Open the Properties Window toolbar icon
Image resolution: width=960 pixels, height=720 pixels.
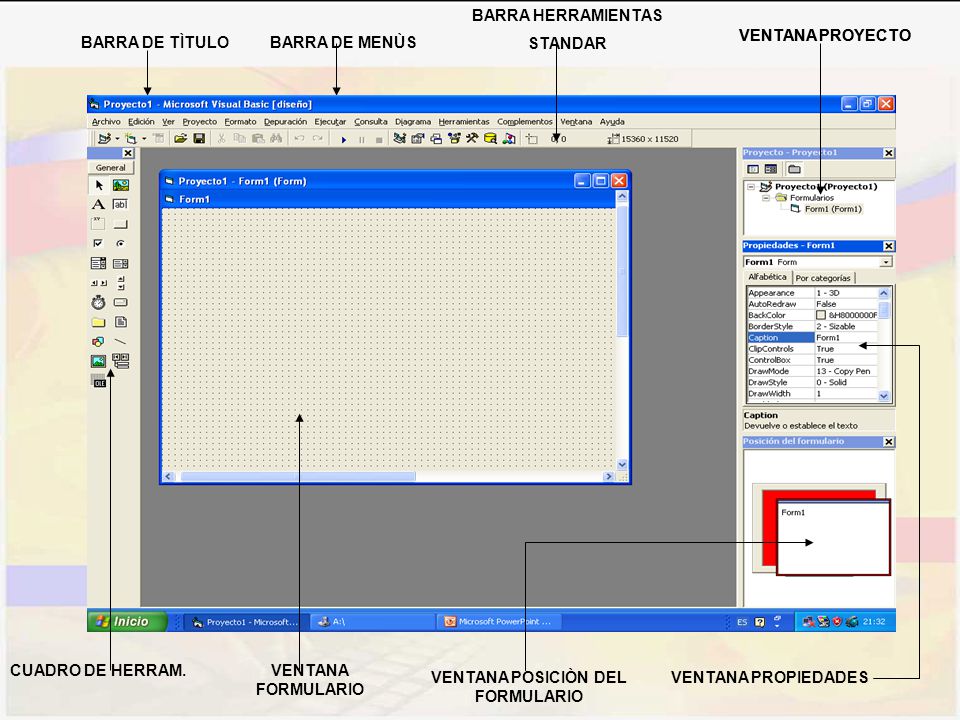pos(418,139)
